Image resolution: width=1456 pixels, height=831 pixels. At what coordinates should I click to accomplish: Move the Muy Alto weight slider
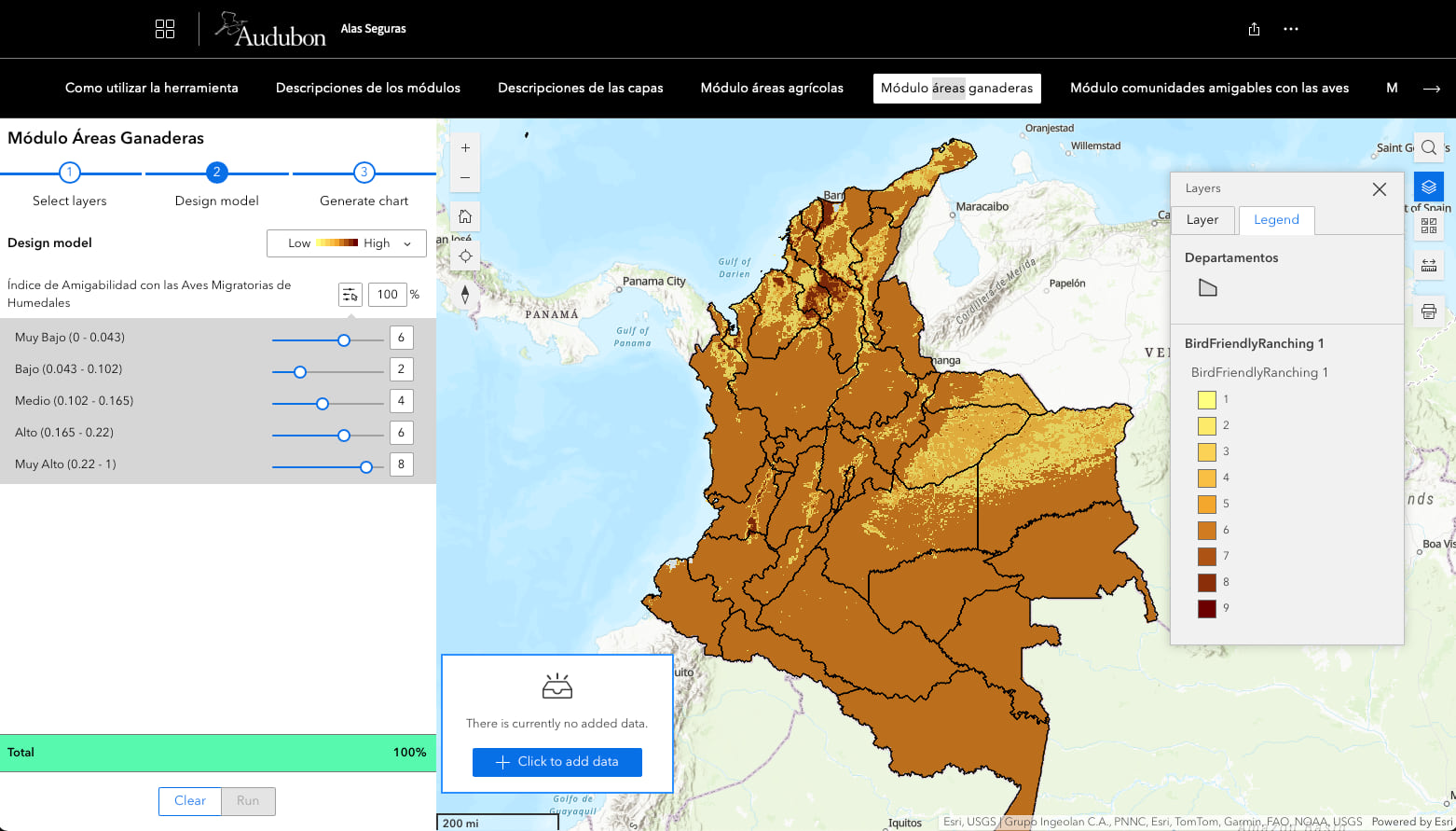[365, 466]
